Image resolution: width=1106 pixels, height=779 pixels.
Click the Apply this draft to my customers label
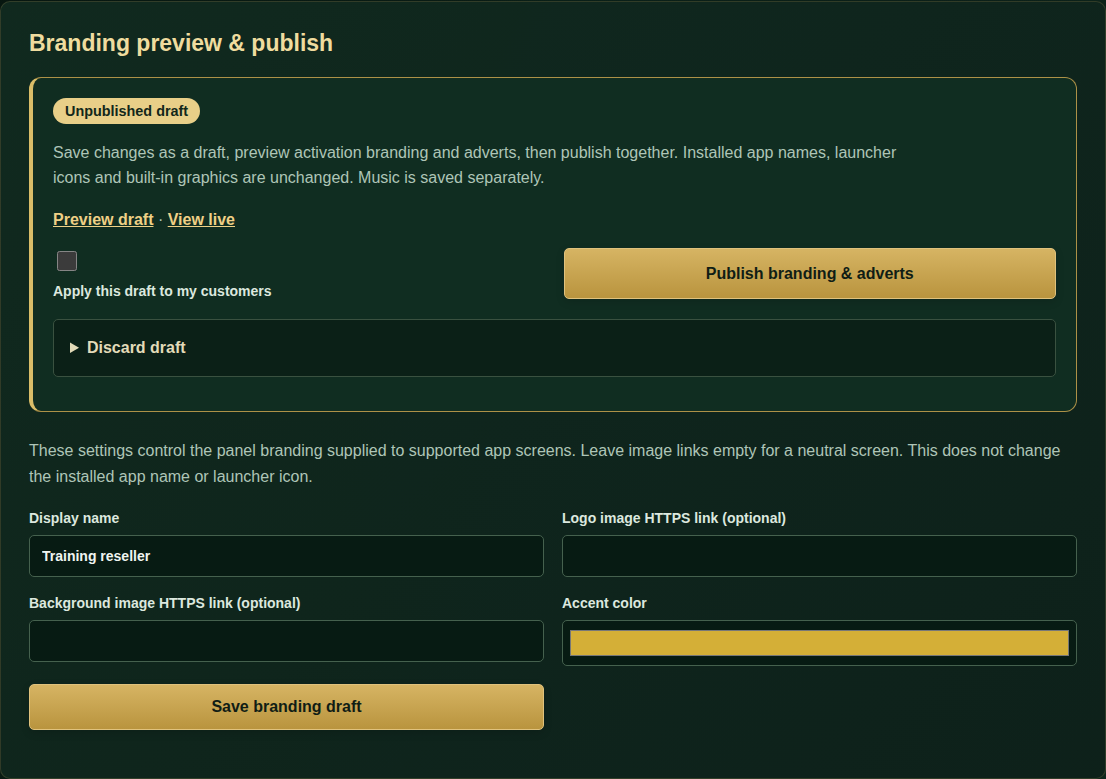pos(162,291)
